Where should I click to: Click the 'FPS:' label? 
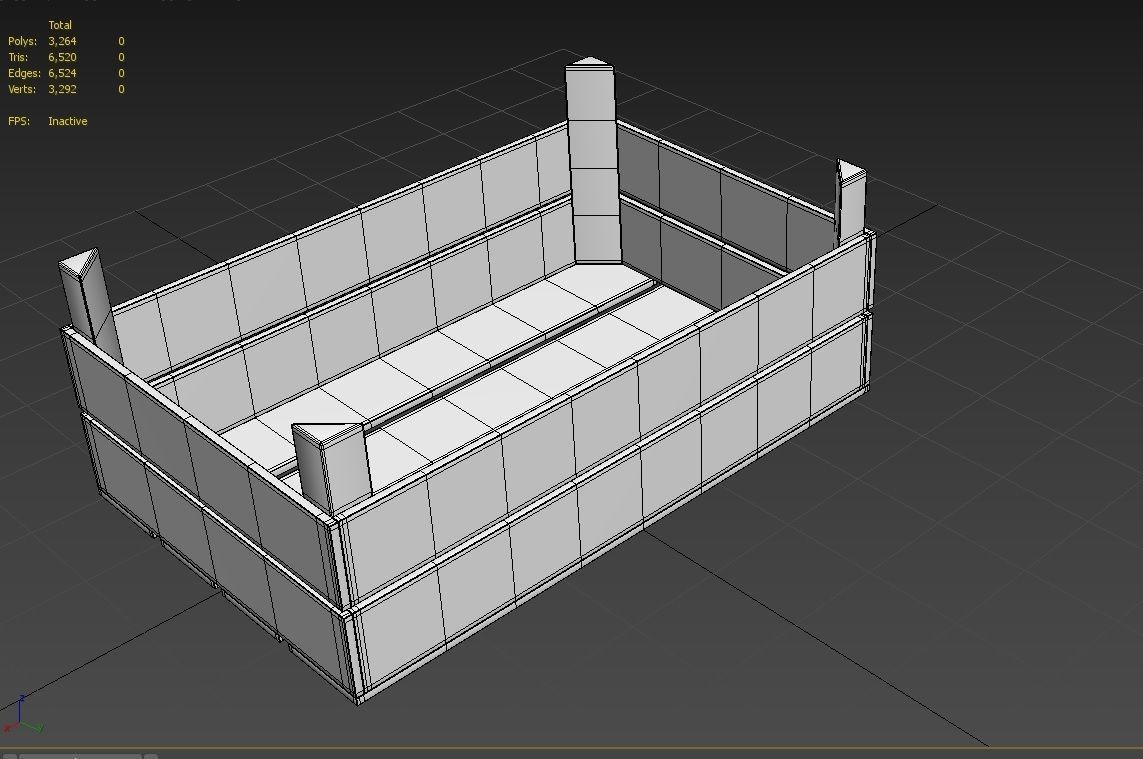click(x=19, y=121)
